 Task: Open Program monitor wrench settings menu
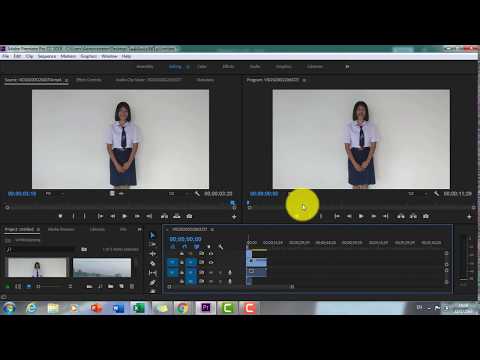(436, 194)
